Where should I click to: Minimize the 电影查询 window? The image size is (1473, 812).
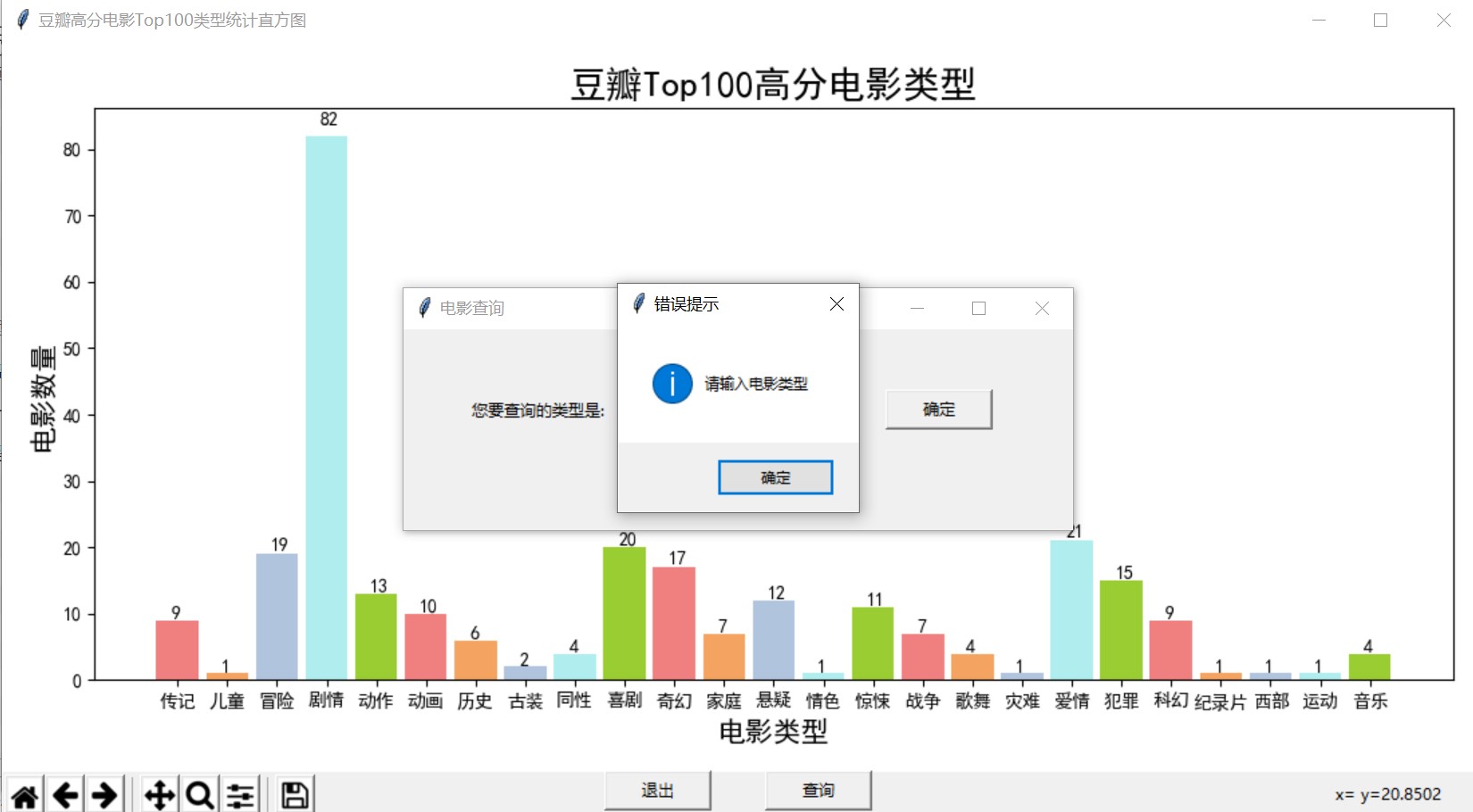pos(917,309)
